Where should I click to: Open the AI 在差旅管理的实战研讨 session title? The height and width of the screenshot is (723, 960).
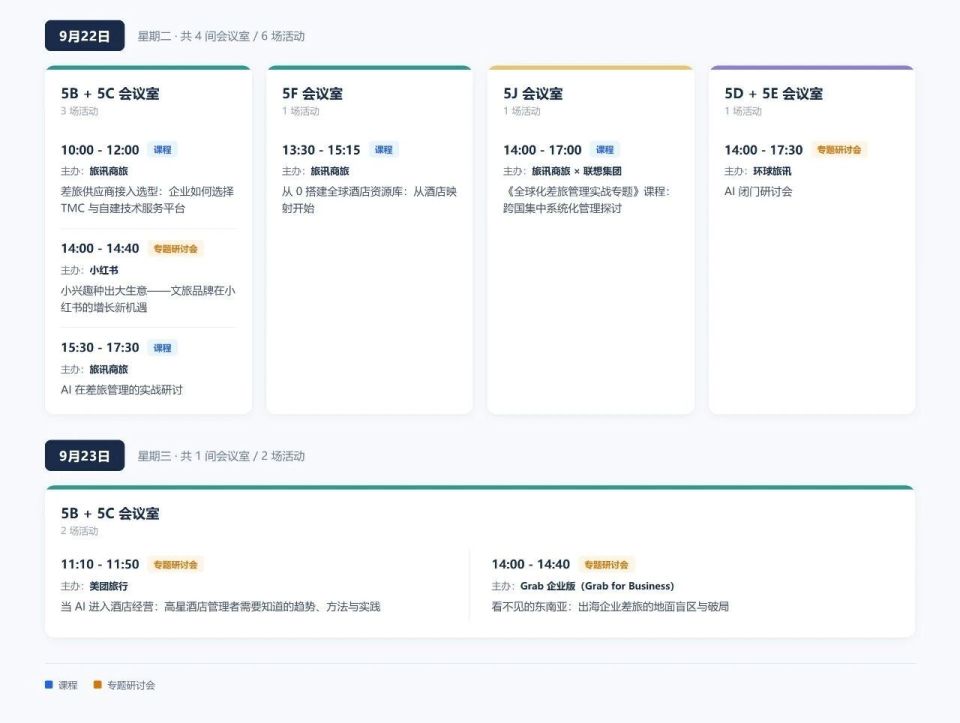[x=122, y=390]
